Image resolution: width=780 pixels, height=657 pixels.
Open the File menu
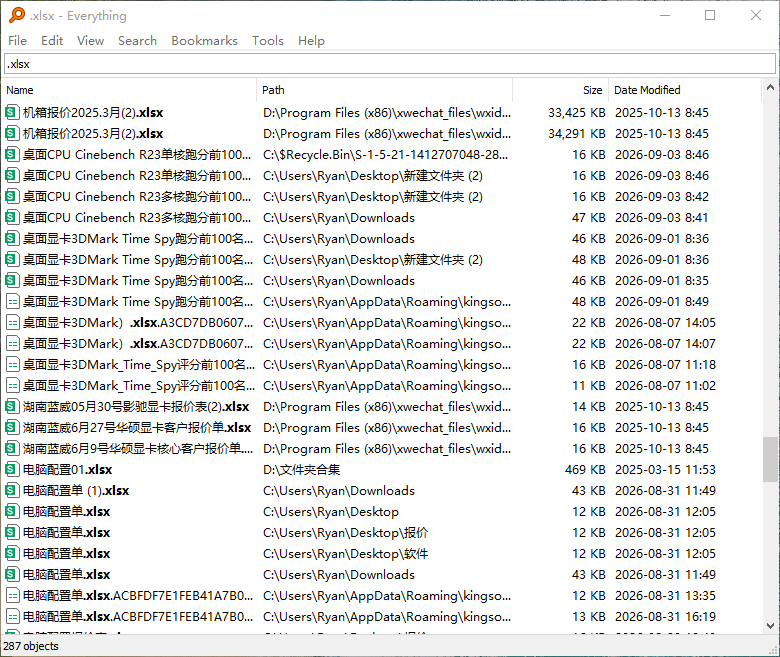click(17, 40)
